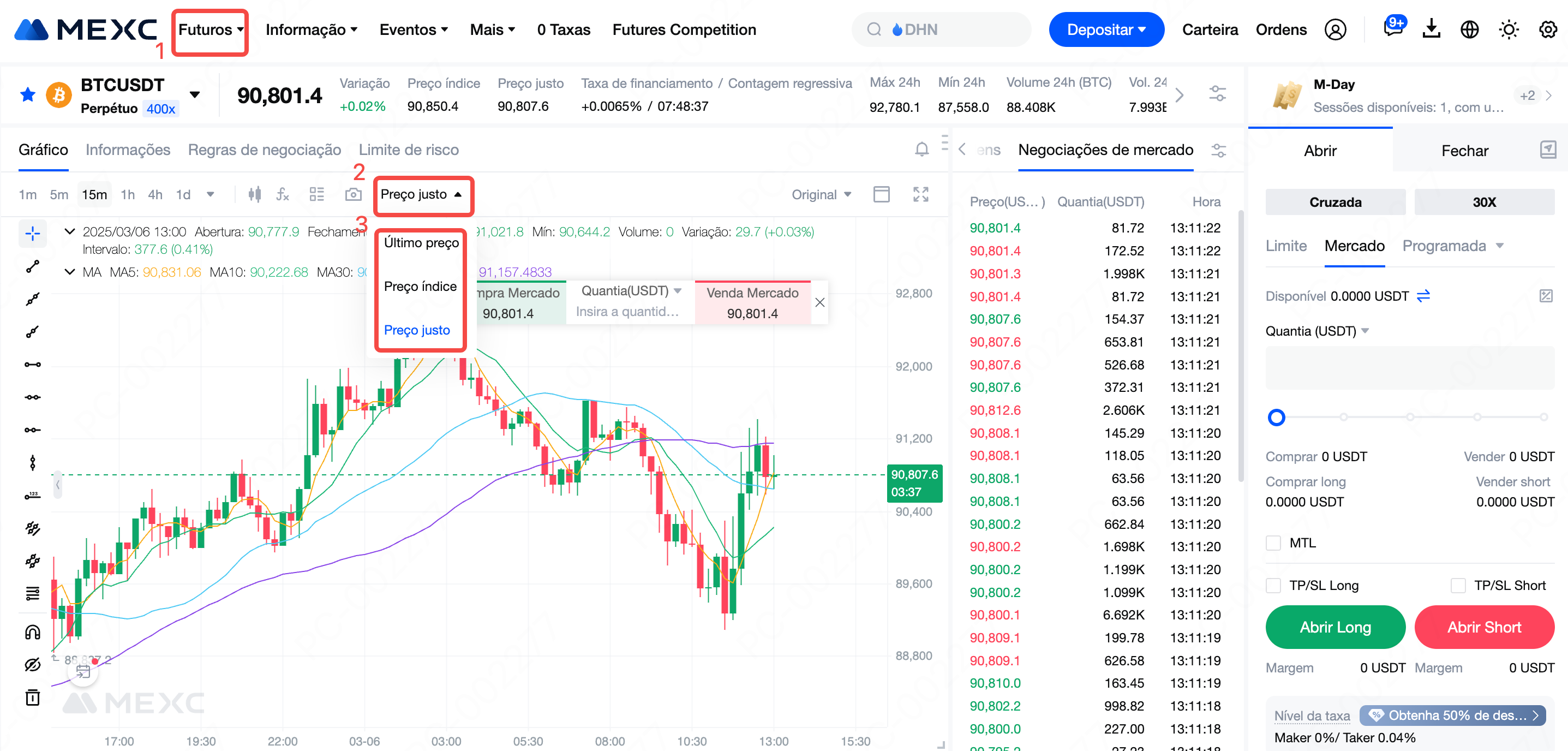Choose Preço índice from the dropdown

coord(420,287)
